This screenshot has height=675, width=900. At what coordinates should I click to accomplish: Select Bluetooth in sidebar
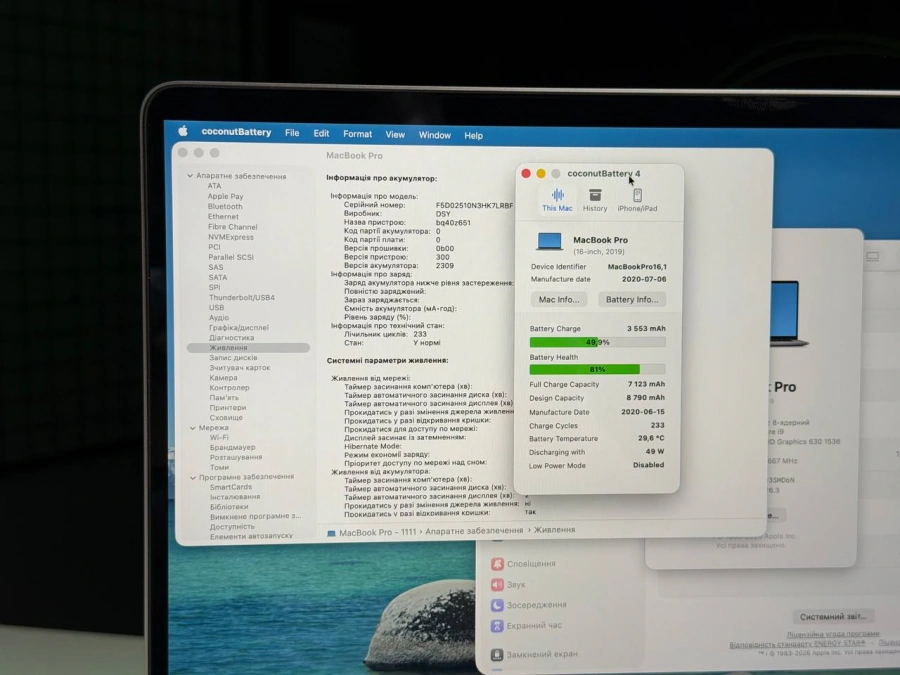224,207
